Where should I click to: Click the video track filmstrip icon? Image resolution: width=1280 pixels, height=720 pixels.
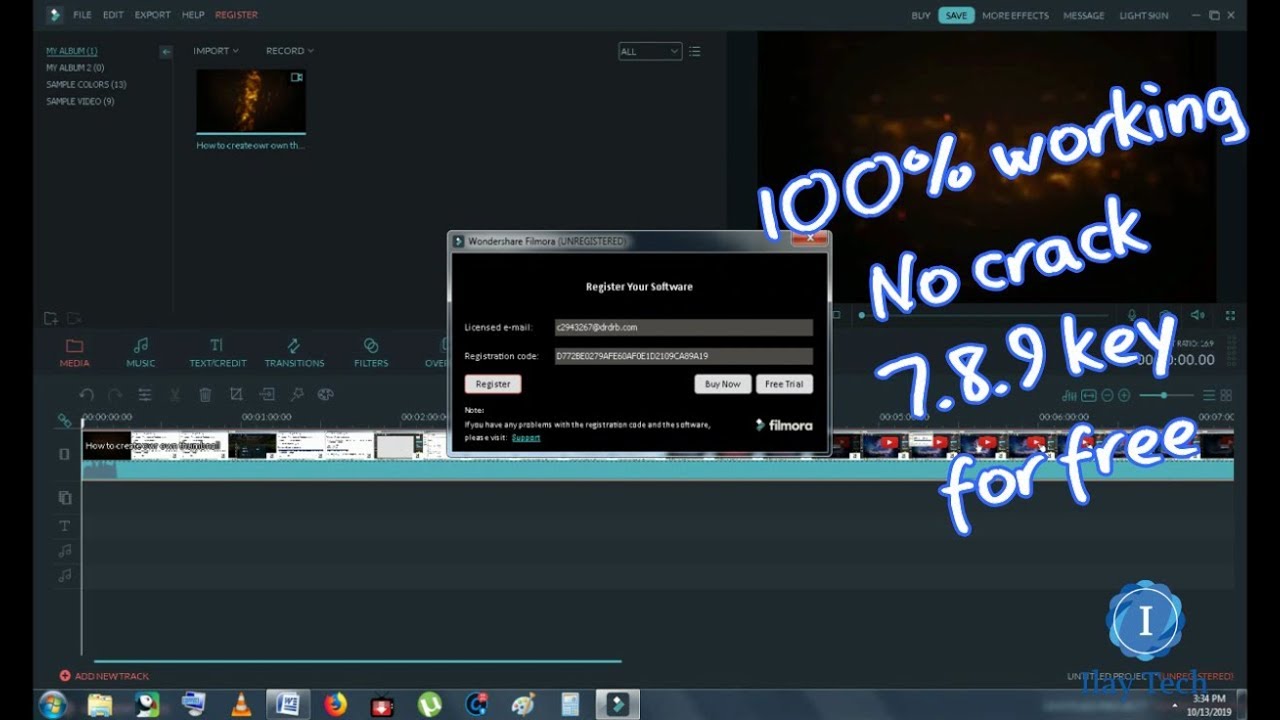(64, 453)
